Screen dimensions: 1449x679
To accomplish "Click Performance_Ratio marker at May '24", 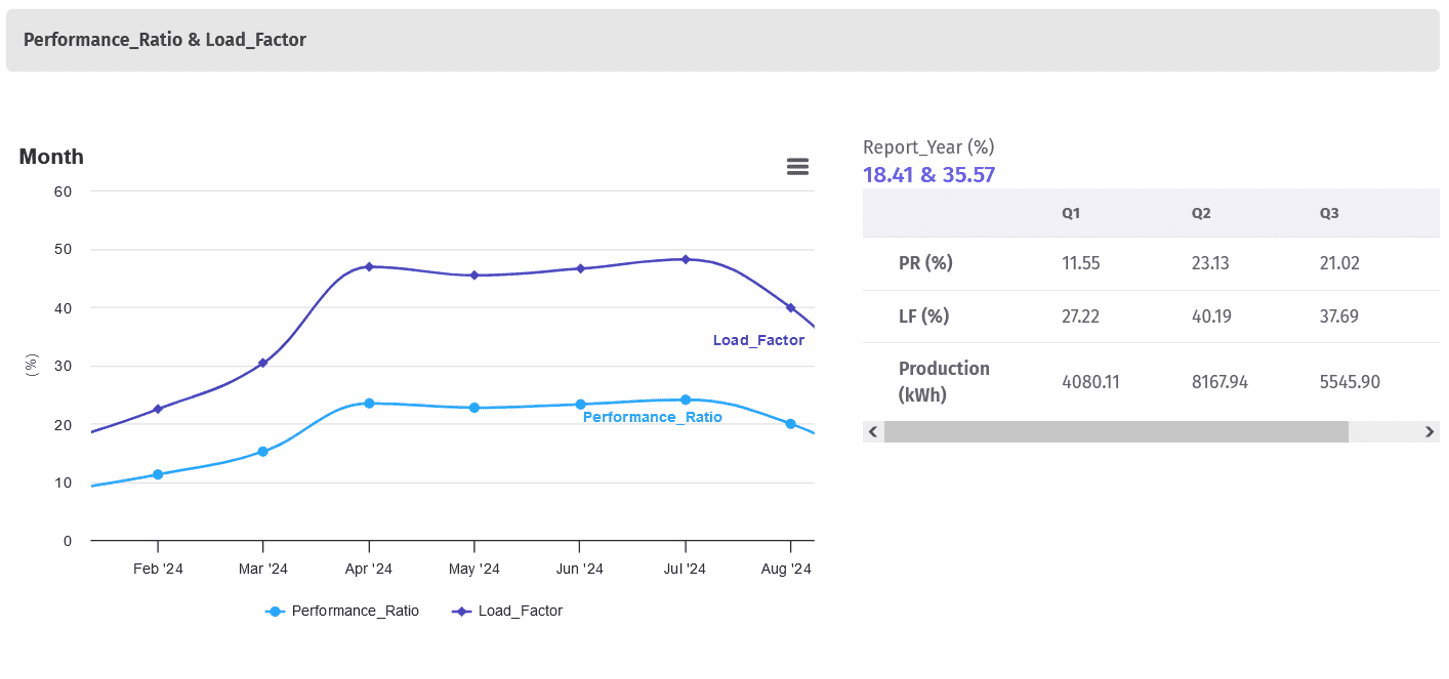I will pyautogui.click(x=474, y=408).
